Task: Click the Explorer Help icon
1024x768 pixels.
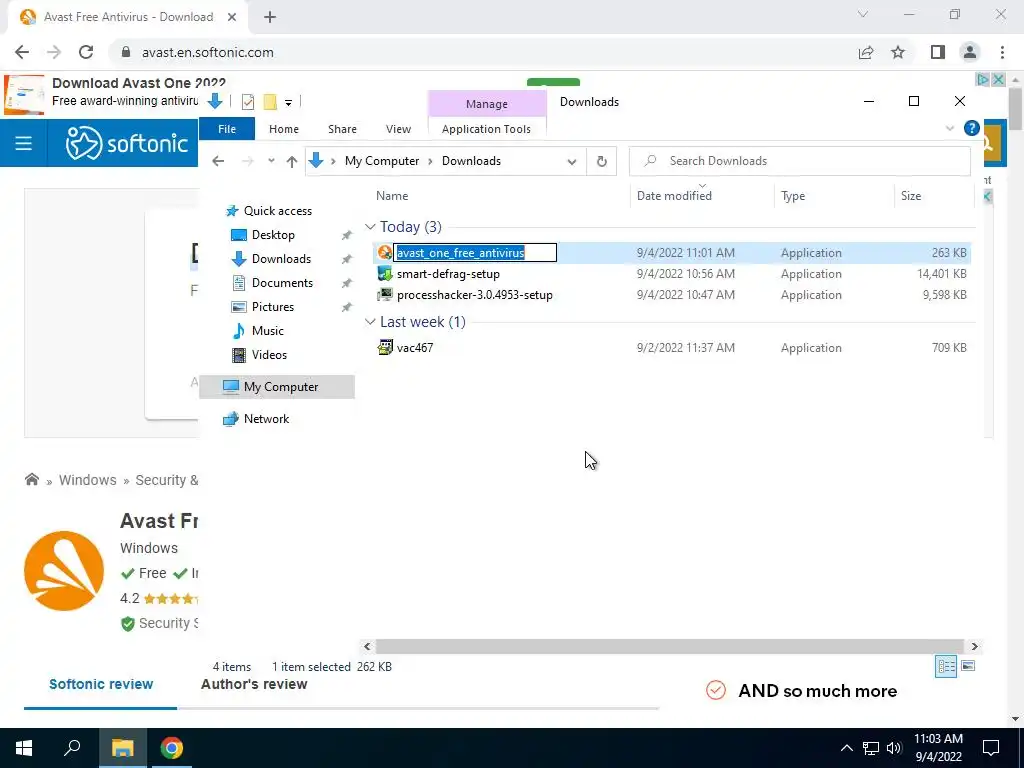Action: [971, 128]
